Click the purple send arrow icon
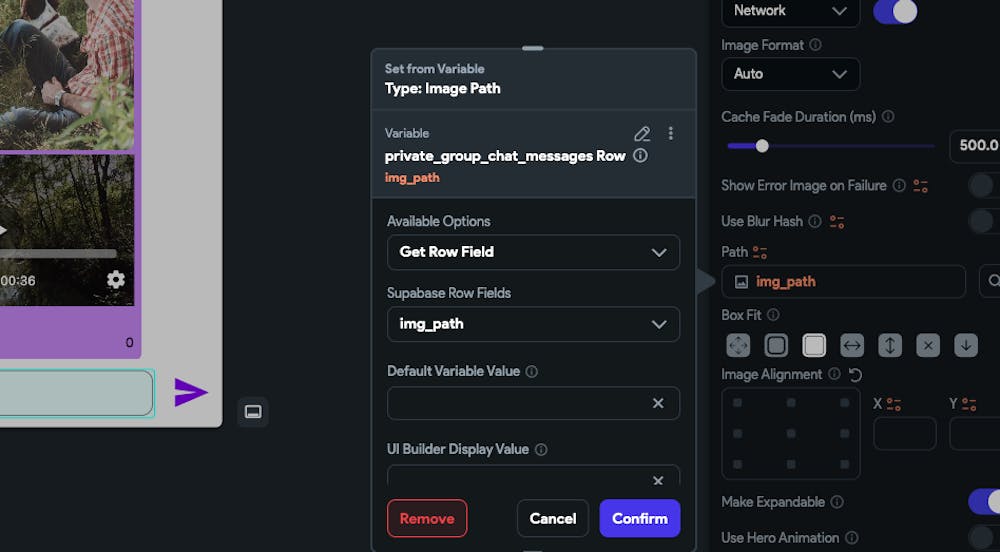This screenshot has width=1000, height=552. tap(191, 392)
